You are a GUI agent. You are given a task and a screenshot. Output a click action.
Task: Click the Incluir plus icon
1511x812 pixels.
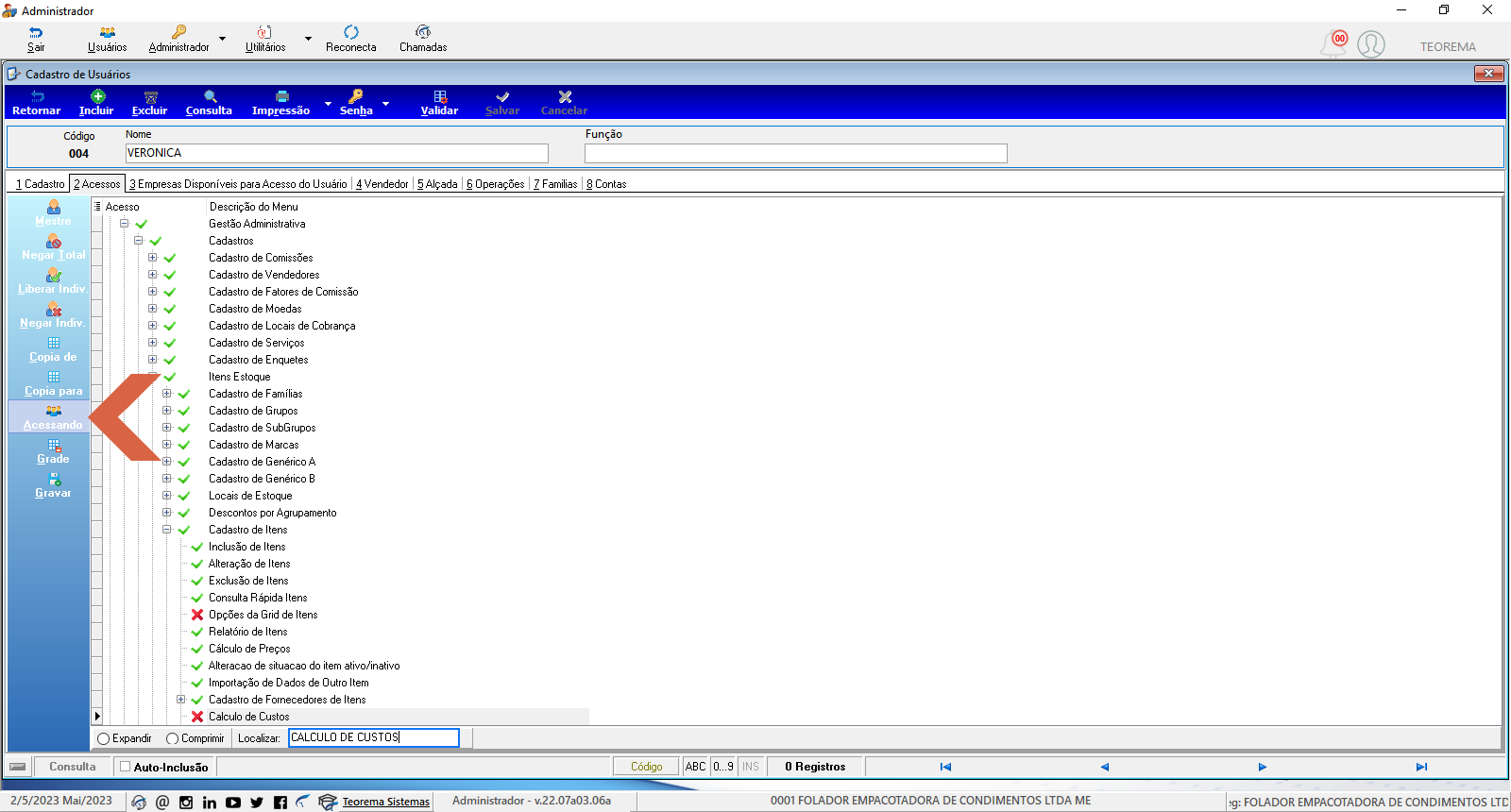pyautogui.click(x=97, y=96)
